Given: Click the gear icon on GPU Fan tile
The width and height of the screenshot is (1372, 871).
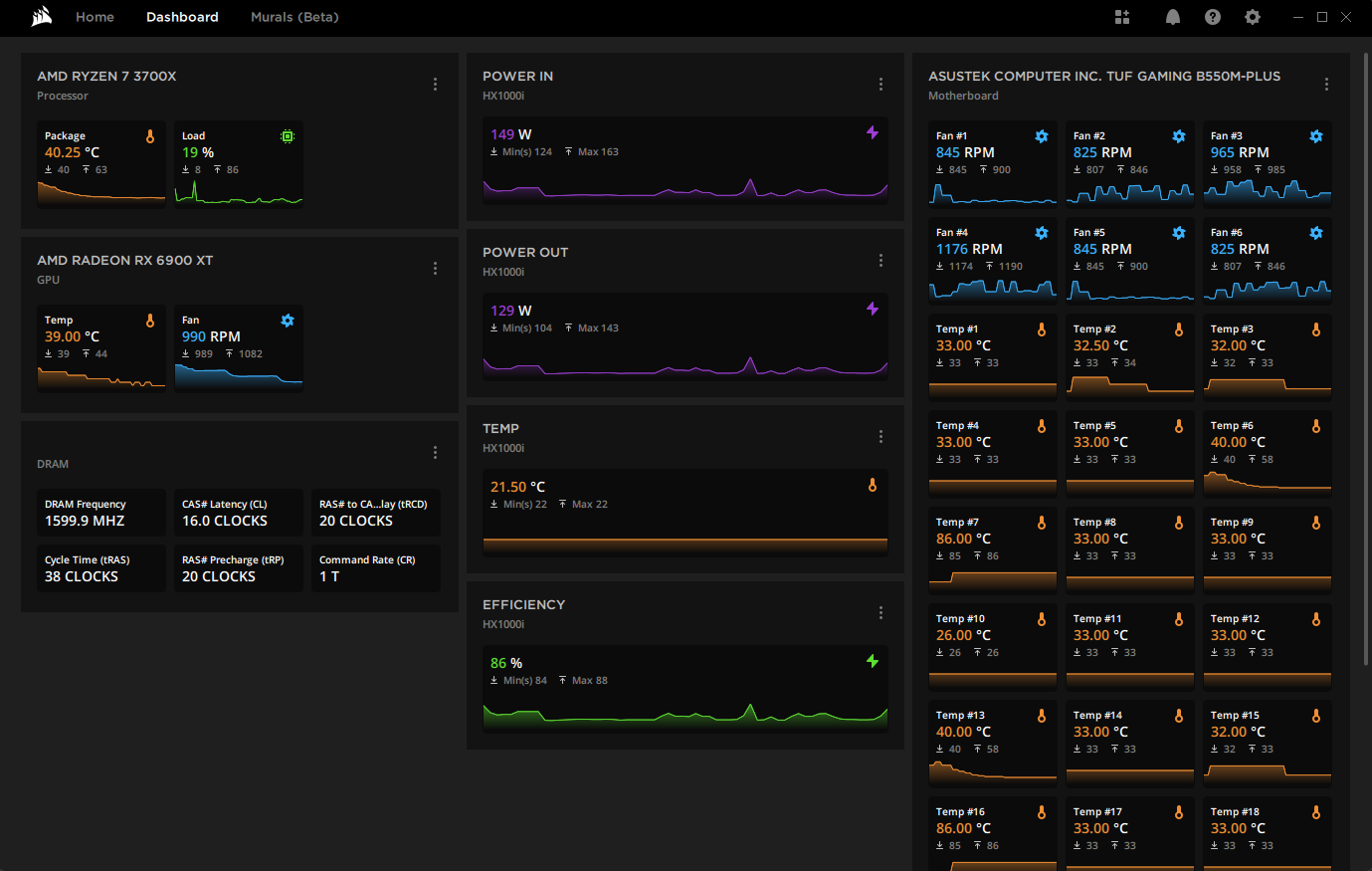Looking at the screenshot, I should [288, 321].
